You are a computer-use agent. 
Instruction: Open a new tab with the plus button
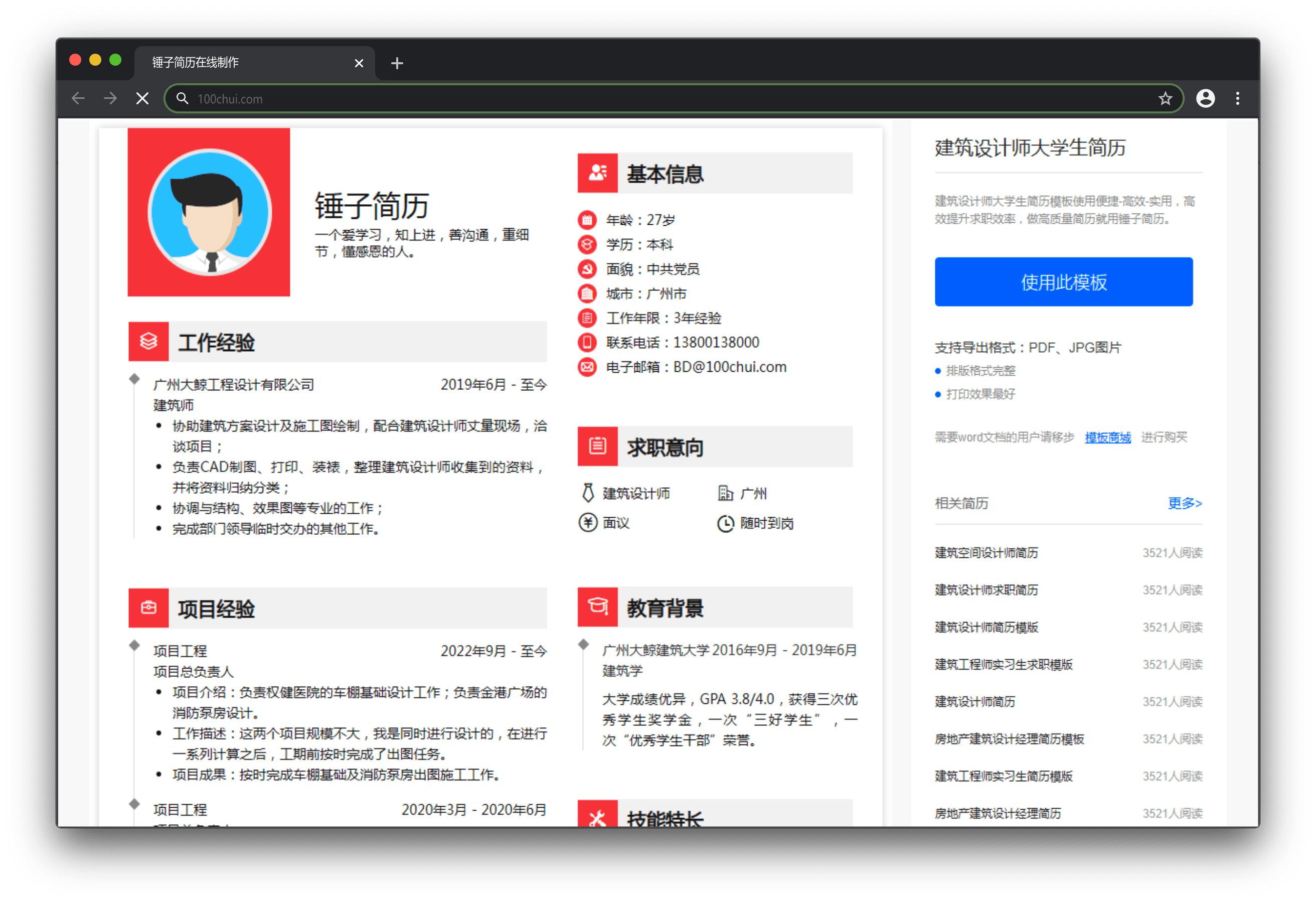397,63
